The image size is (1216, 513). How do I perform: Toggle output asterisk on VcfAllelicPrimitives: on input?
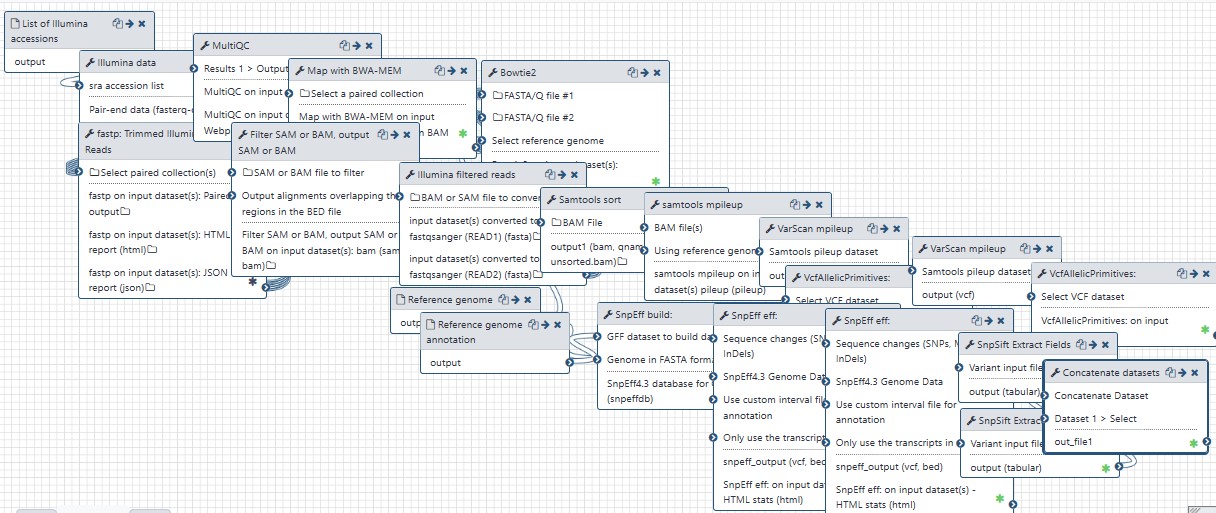[1204, 329]
